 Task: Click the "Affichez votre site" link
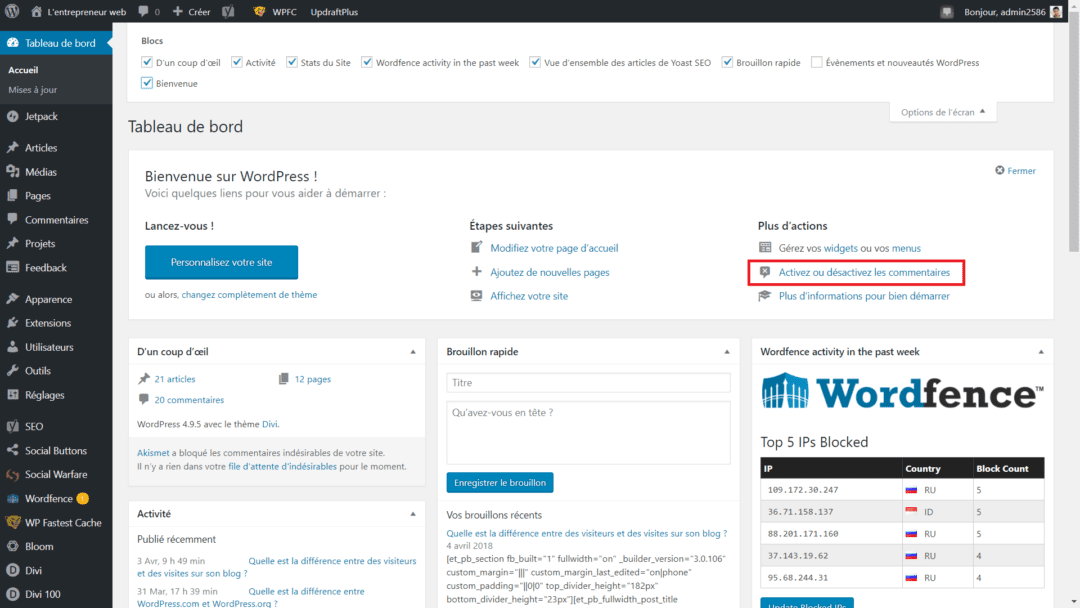tap(529, 296)
